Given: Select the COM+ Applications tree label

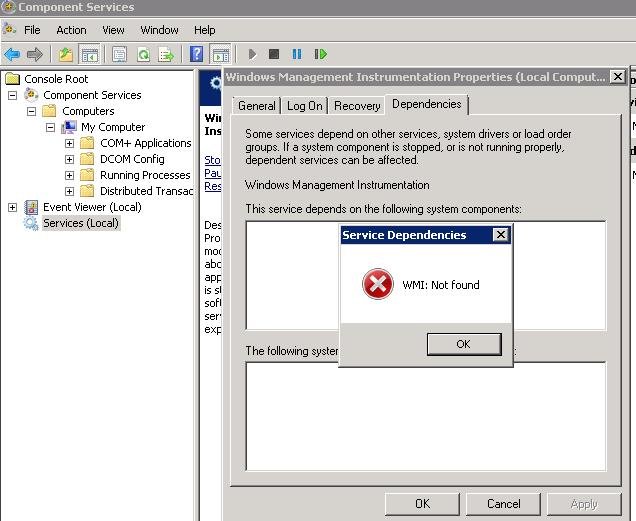Looking at the screenshot, I should click(x=146, y=143).
